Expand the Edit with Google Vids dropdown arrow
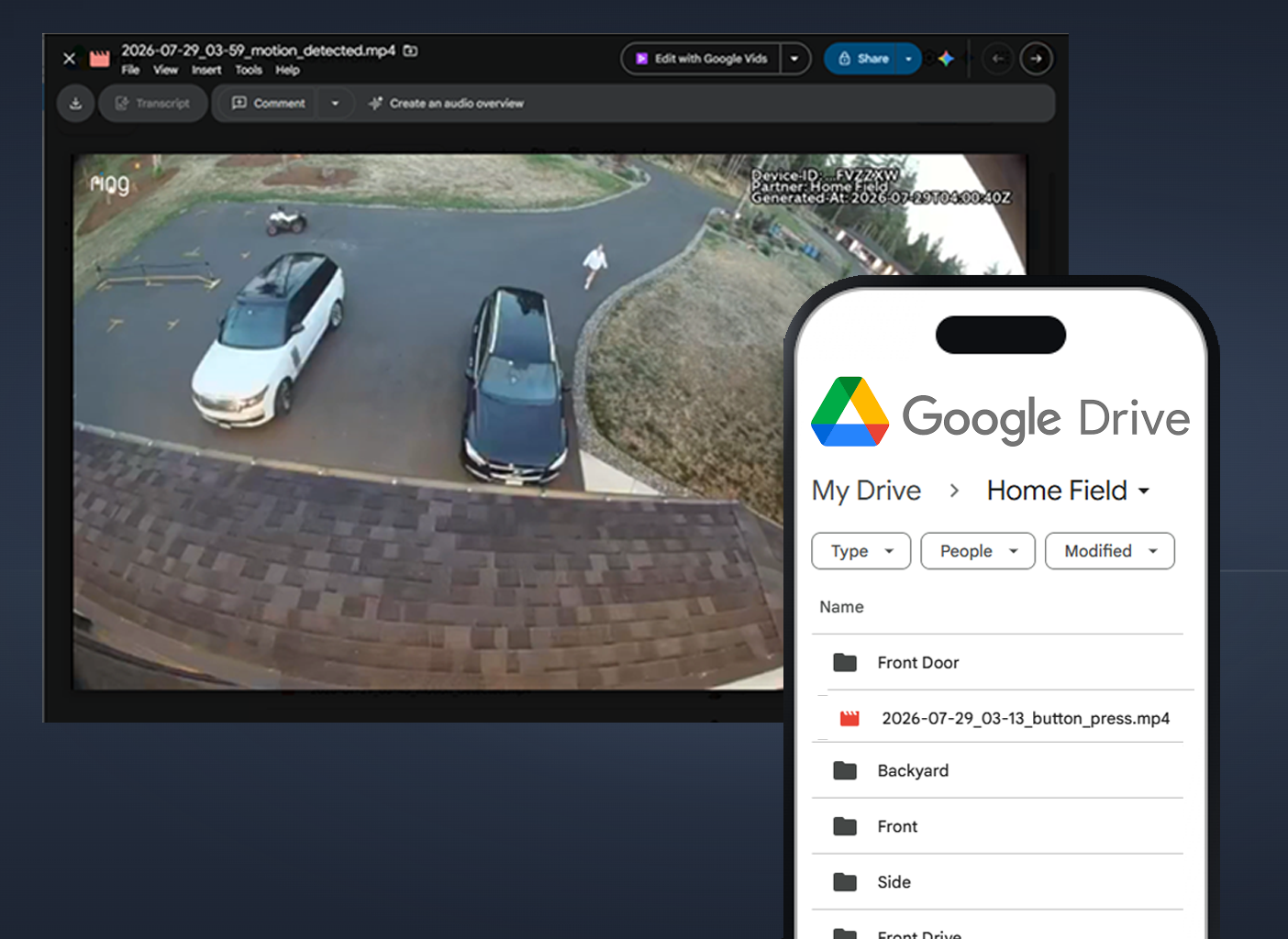The image size is (1288, 939). coord(794,59)
